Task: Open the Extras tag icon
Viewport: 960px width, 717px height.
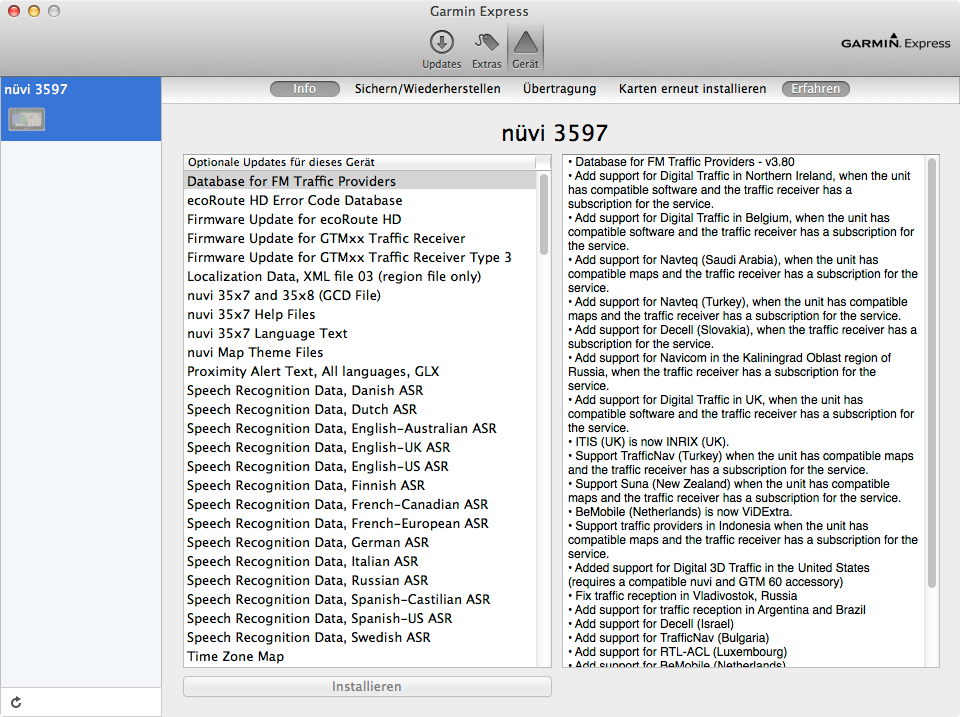Action: coord(487,43)
